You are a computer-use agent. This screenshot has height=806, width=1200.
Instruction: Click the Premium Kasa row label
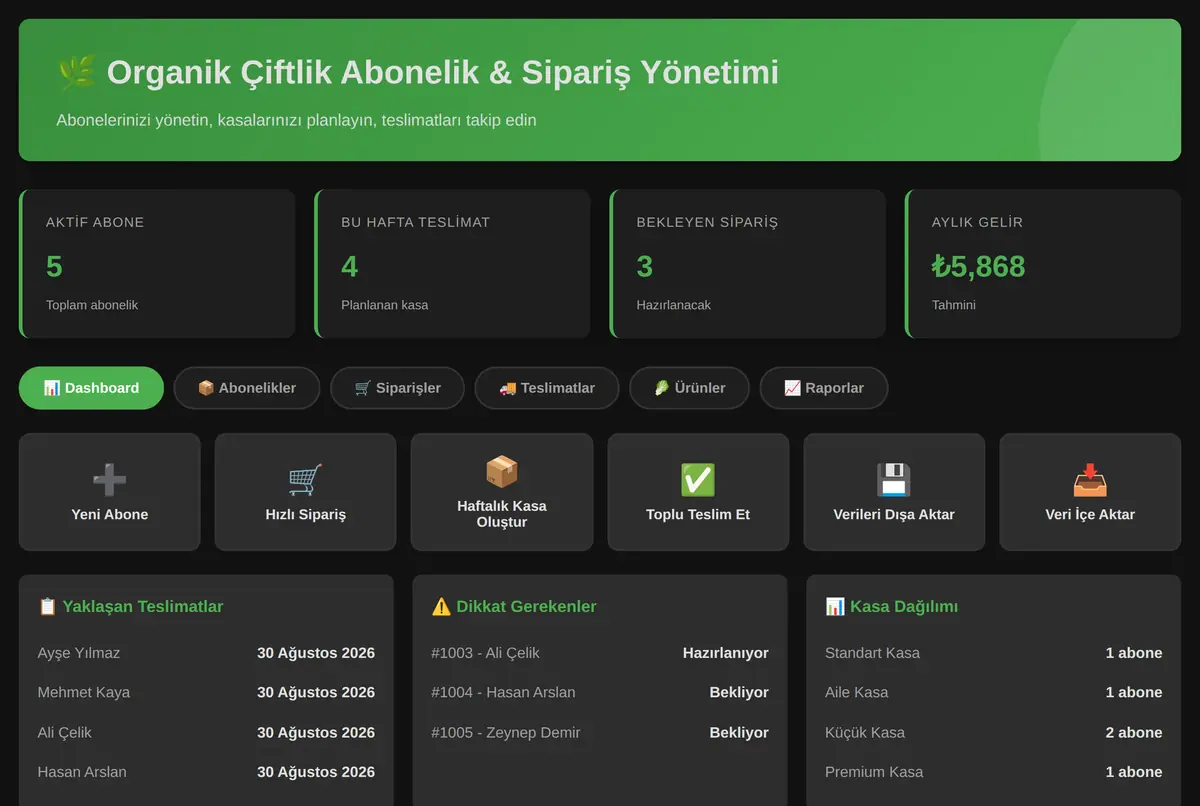tap(874, 772)
